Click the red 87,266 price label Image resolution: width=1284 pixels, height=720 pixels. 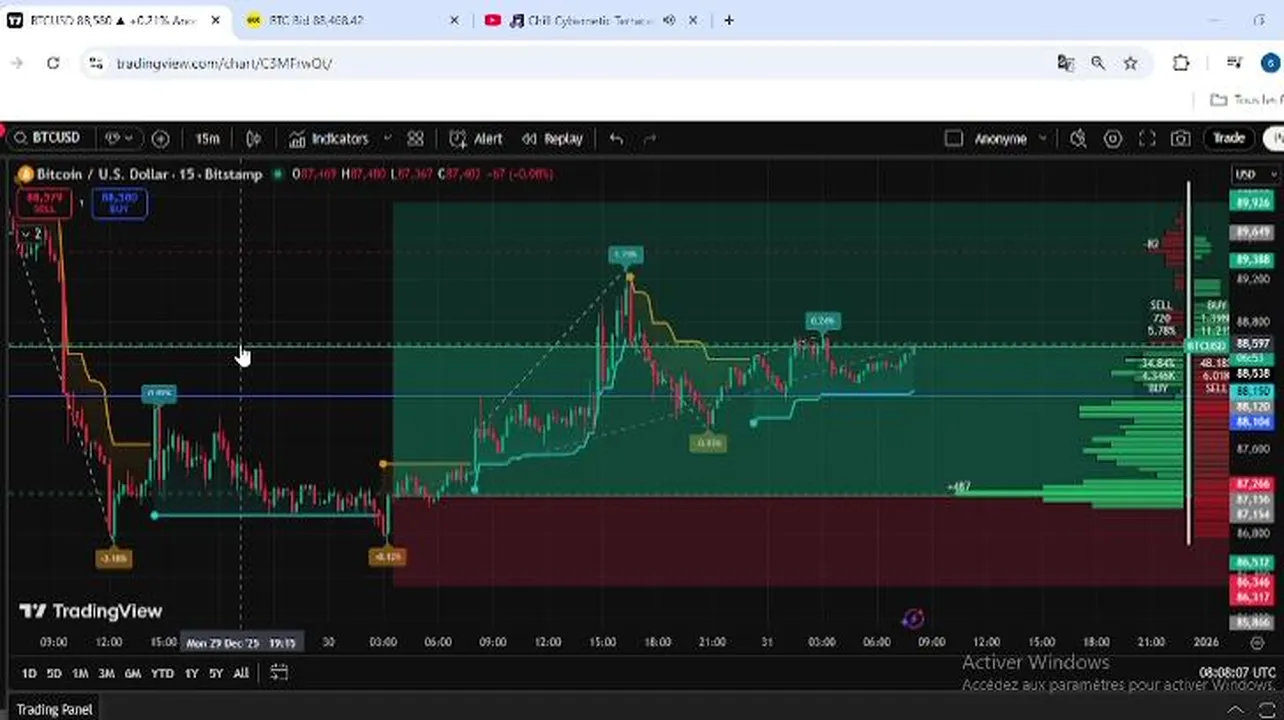click(1253, 484)
